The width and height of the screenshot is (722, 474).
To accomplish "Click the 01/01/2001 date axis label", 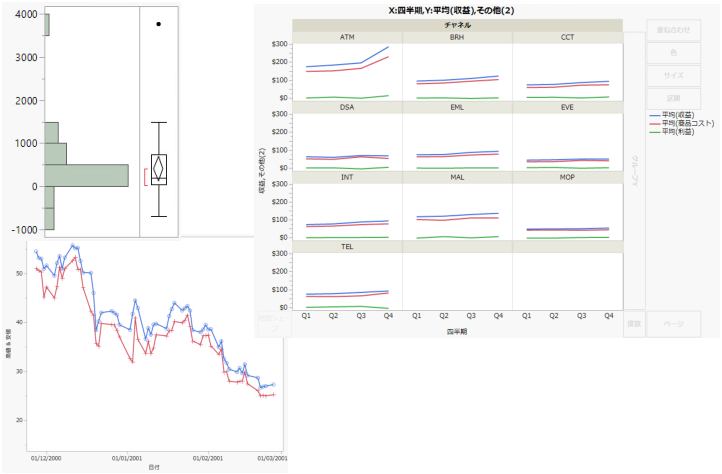I will [127, 458].
